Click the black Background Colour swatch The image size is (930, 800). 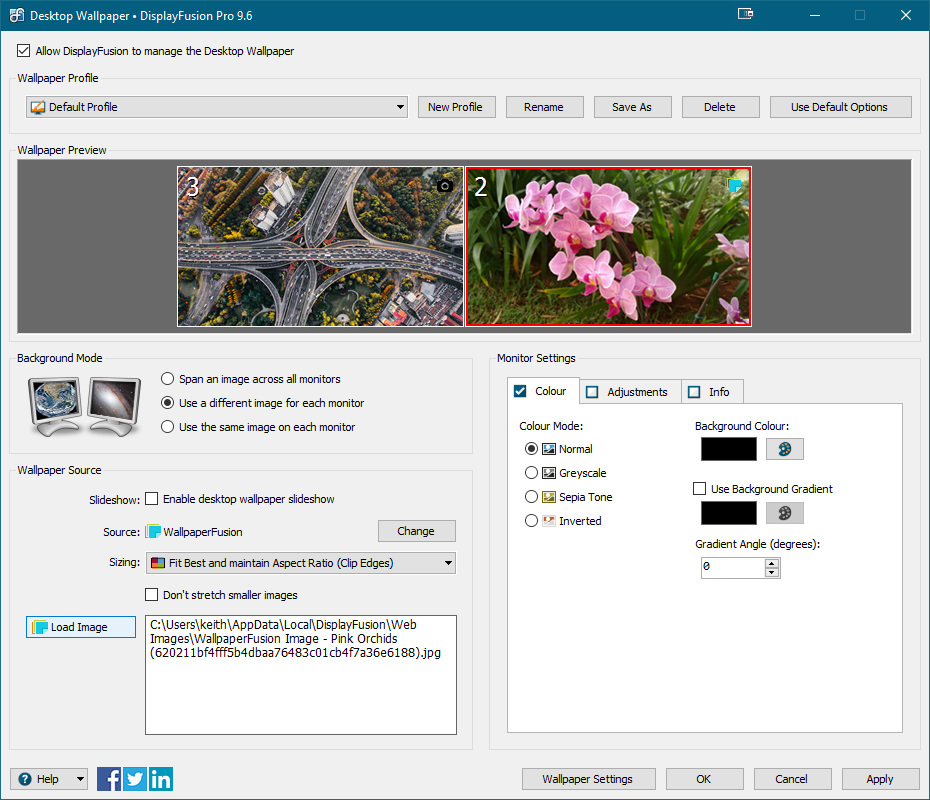coord(729,449)
